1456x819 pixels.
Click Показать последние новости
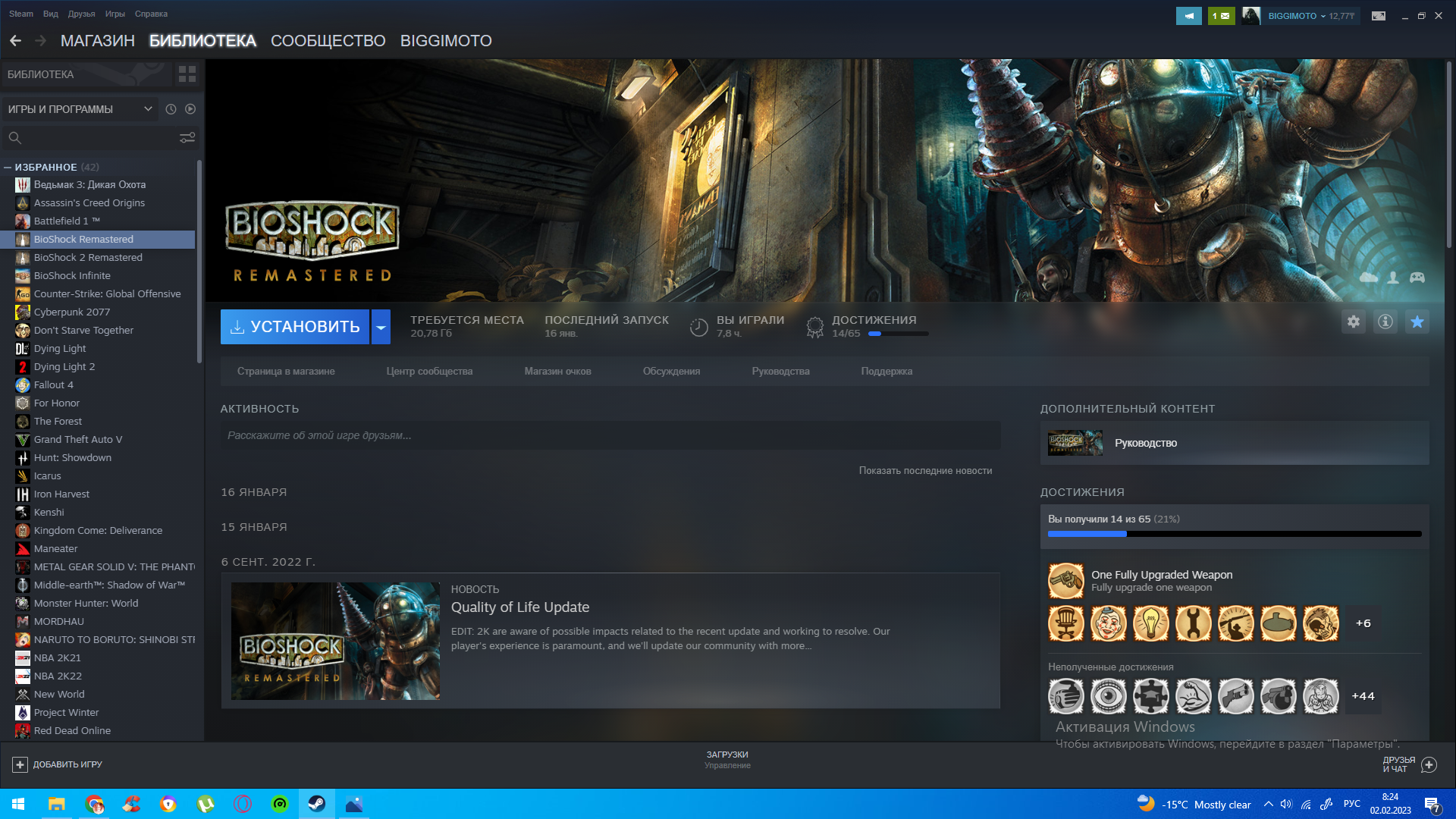pos(925,471)
